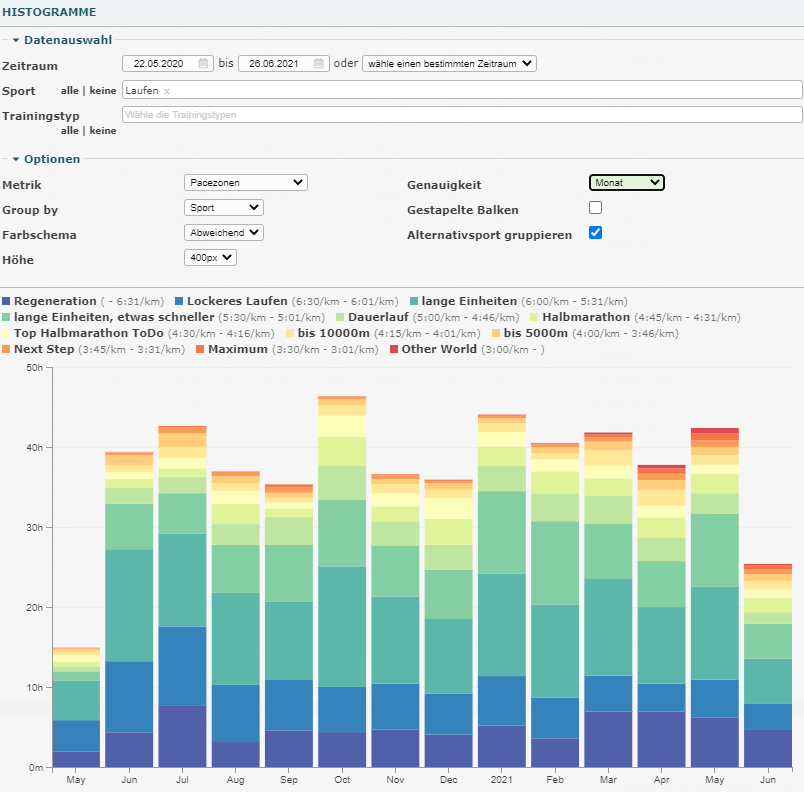Open the predefined Zeitraum selection dropdown
804x792 pixels.
point(449,63)
